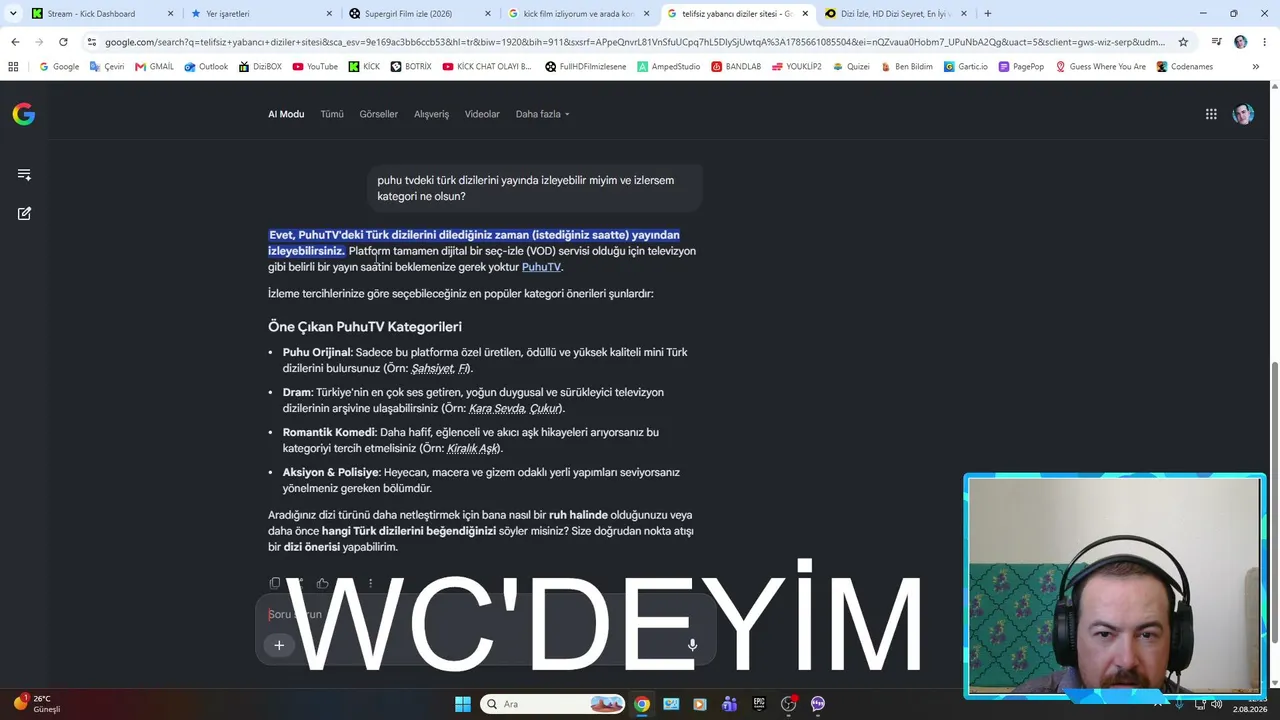Open Chrome from the taskbar

pos(642,704)
